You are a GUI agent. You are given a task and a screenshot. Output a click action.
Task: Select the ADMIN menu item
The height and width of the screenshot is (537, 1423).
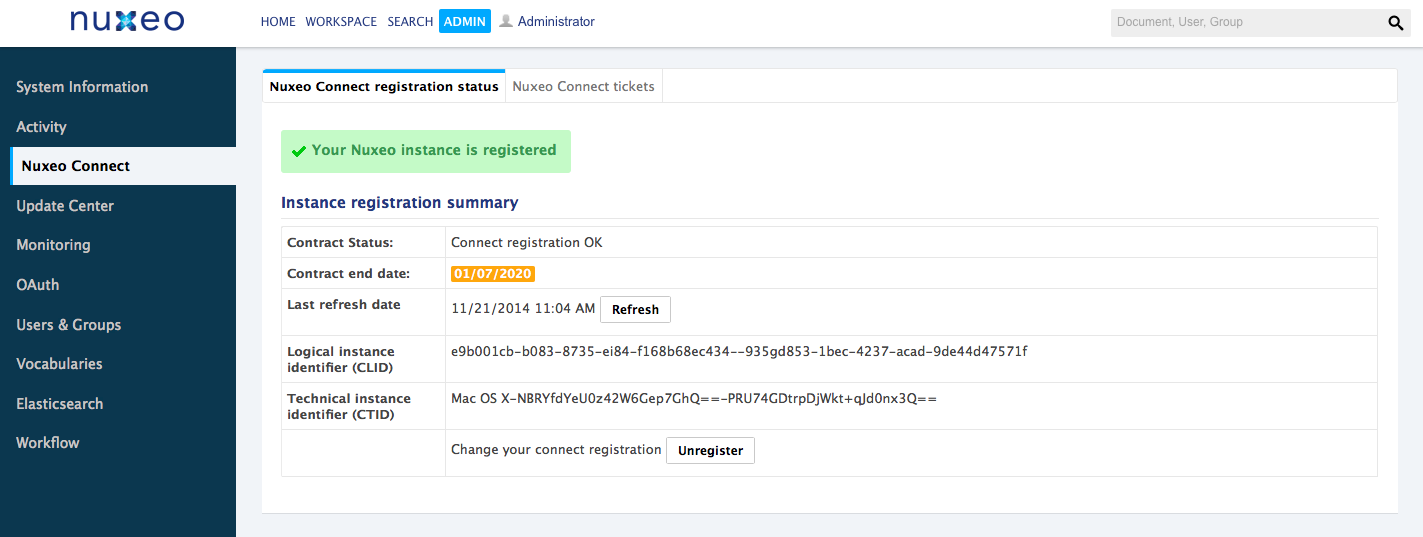pos(465,21)
